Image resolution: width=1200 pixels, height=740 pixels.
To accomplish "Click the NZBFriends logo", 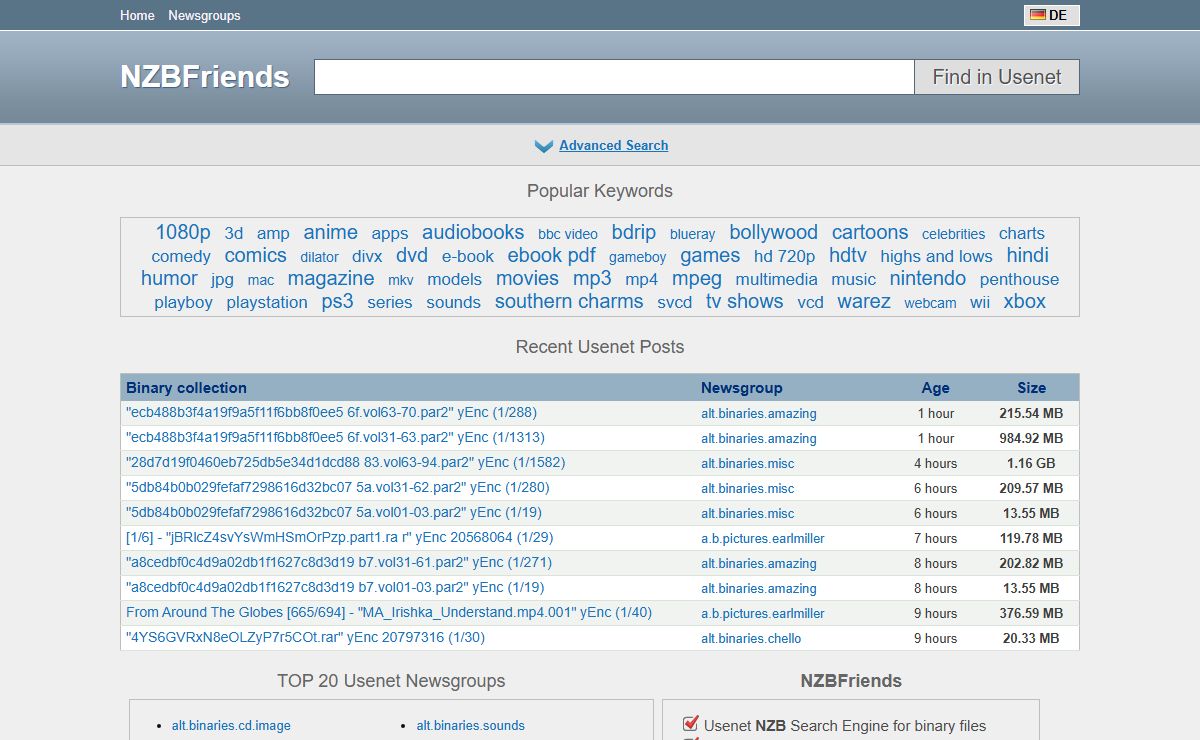I will [x=205, y=77].
